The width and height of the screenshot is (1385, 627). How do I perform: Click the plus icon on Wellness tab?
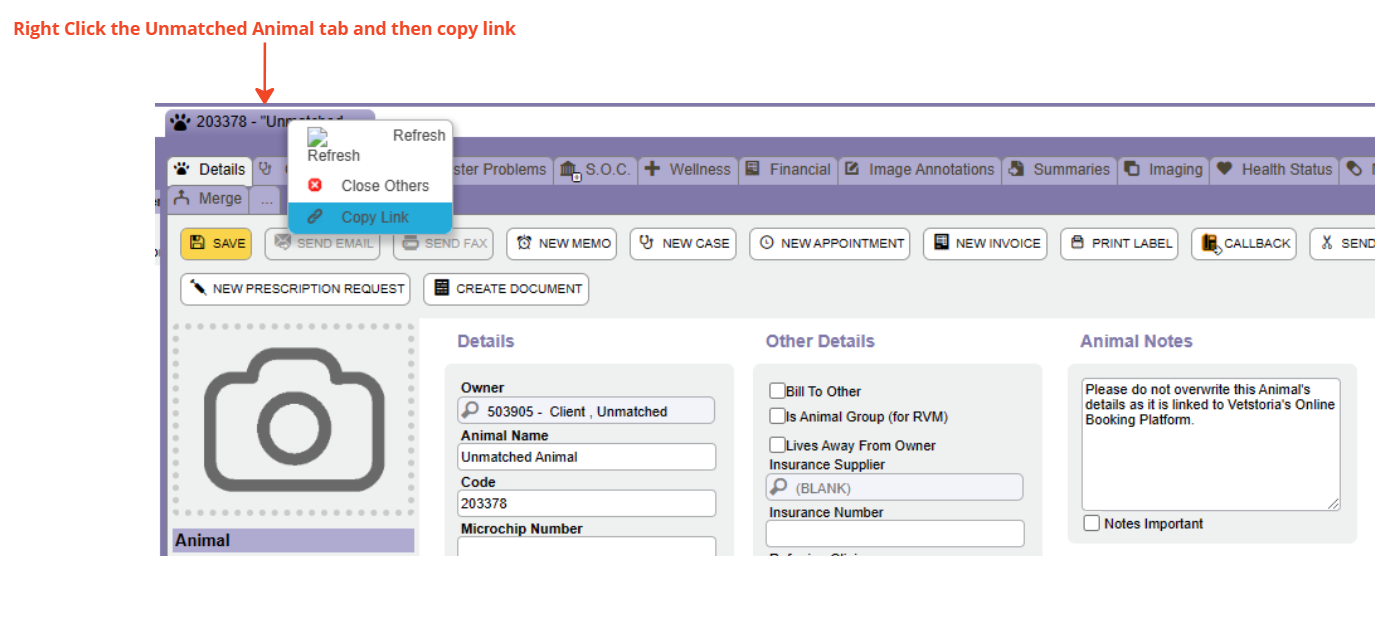[651, 169]
